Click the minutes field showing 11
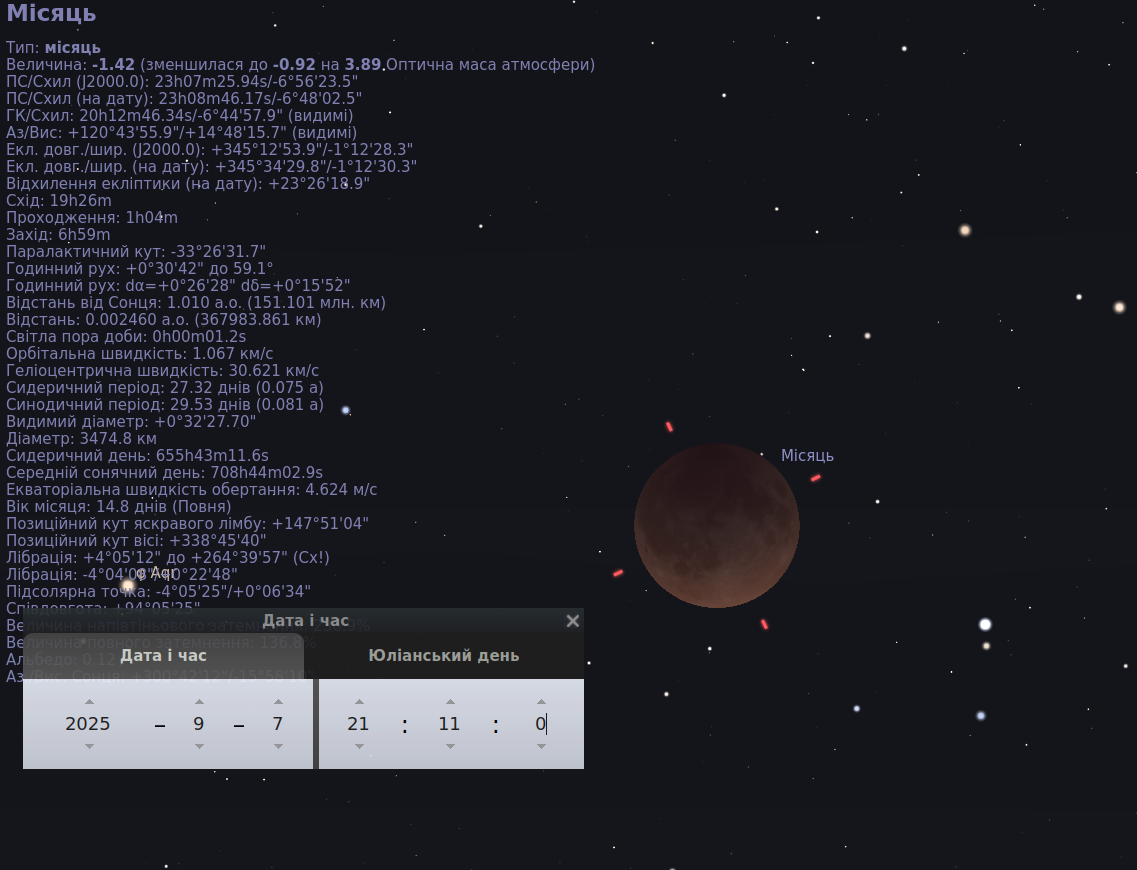1137x870 pixels. coord(449,724)
